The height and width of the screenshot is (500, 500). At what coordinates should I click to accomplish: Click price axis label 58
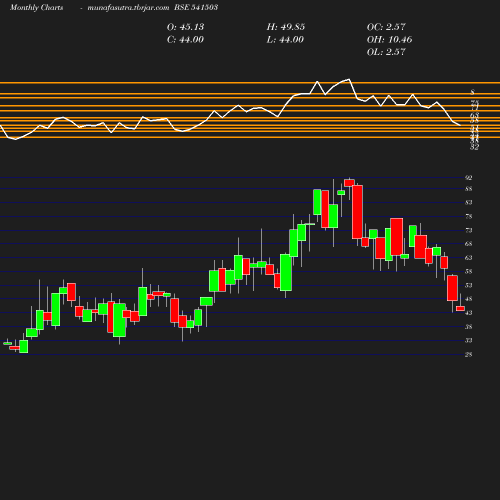click(x=469, y=271)
